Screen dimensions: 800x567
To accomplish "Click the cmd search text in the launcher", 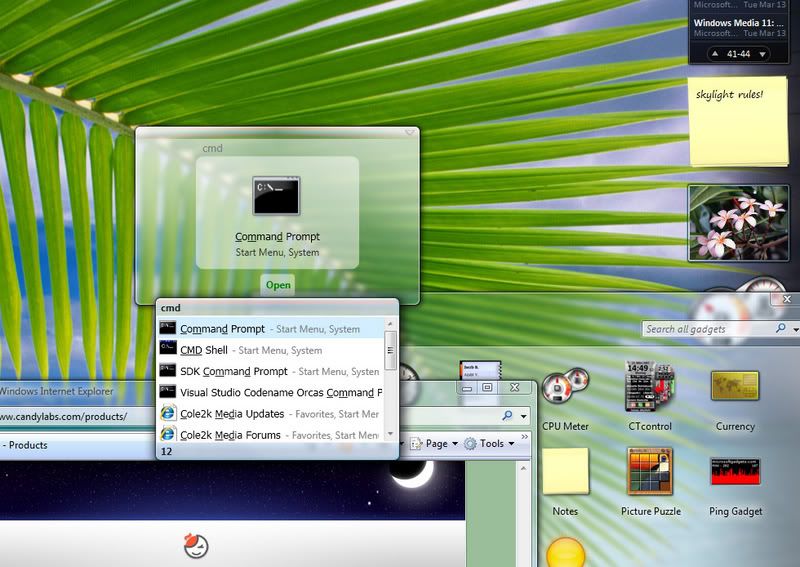I will [212, 148].
